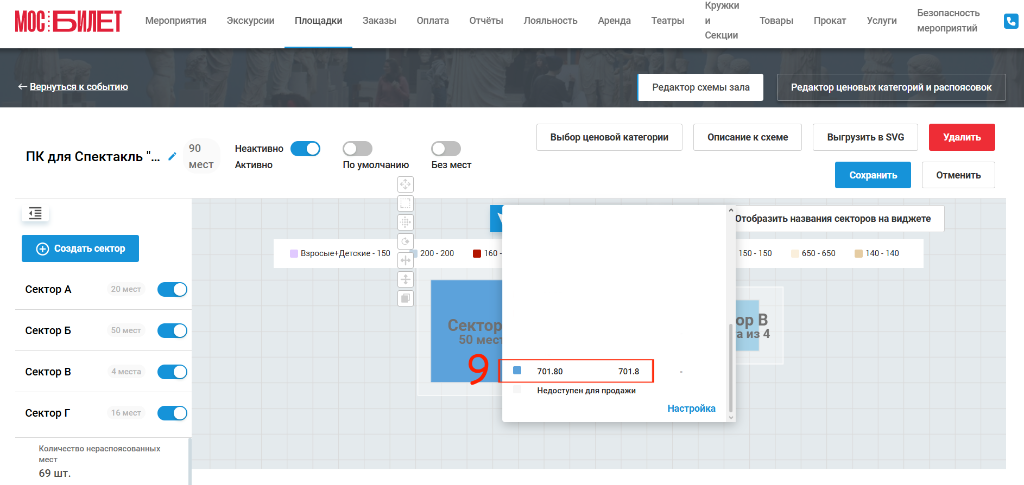Click the blue 701.80 color swatch
The height and width of the screenshot is (485, 1024).
[x=517, y=370]
